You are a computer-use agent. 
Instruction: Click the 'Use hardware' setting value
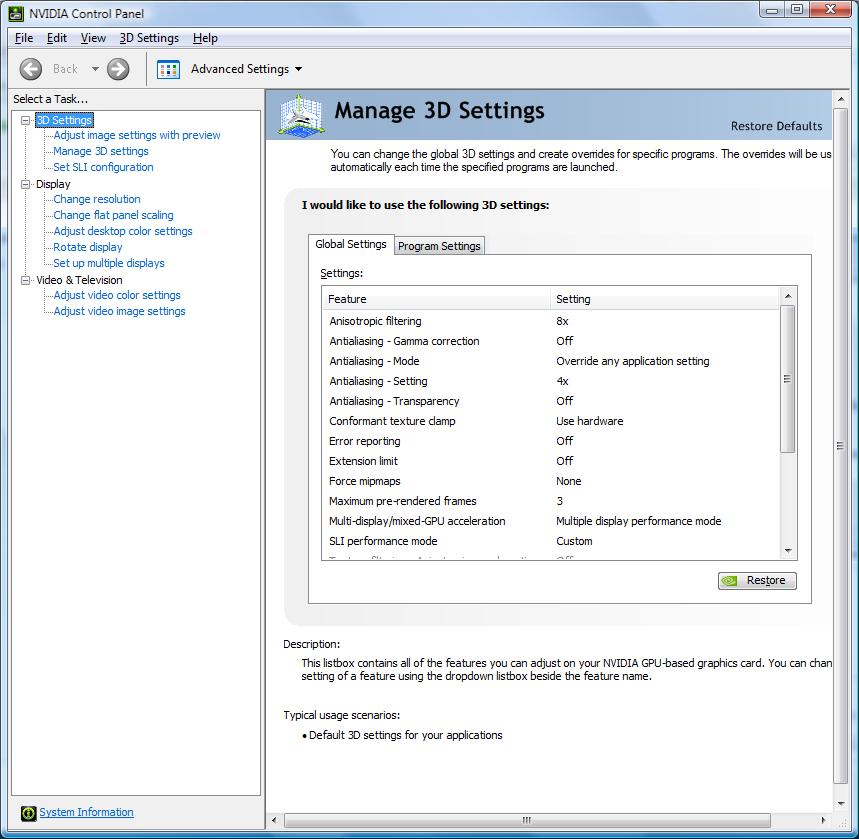pyautogui.click(x=589, y=421)
